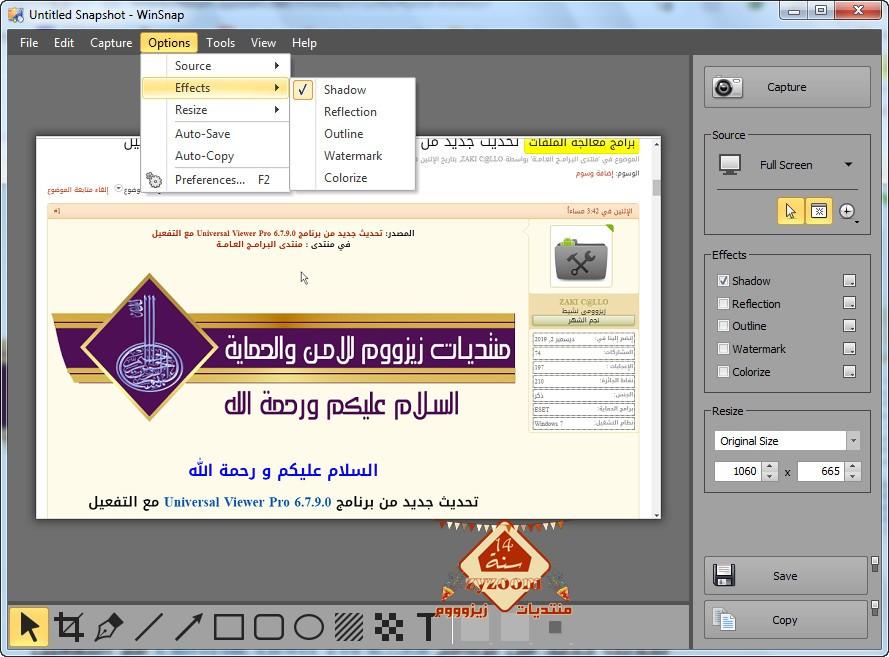Choose Watermark in Effects submenu
The image size is (889, 657).
tap(354, 156)
